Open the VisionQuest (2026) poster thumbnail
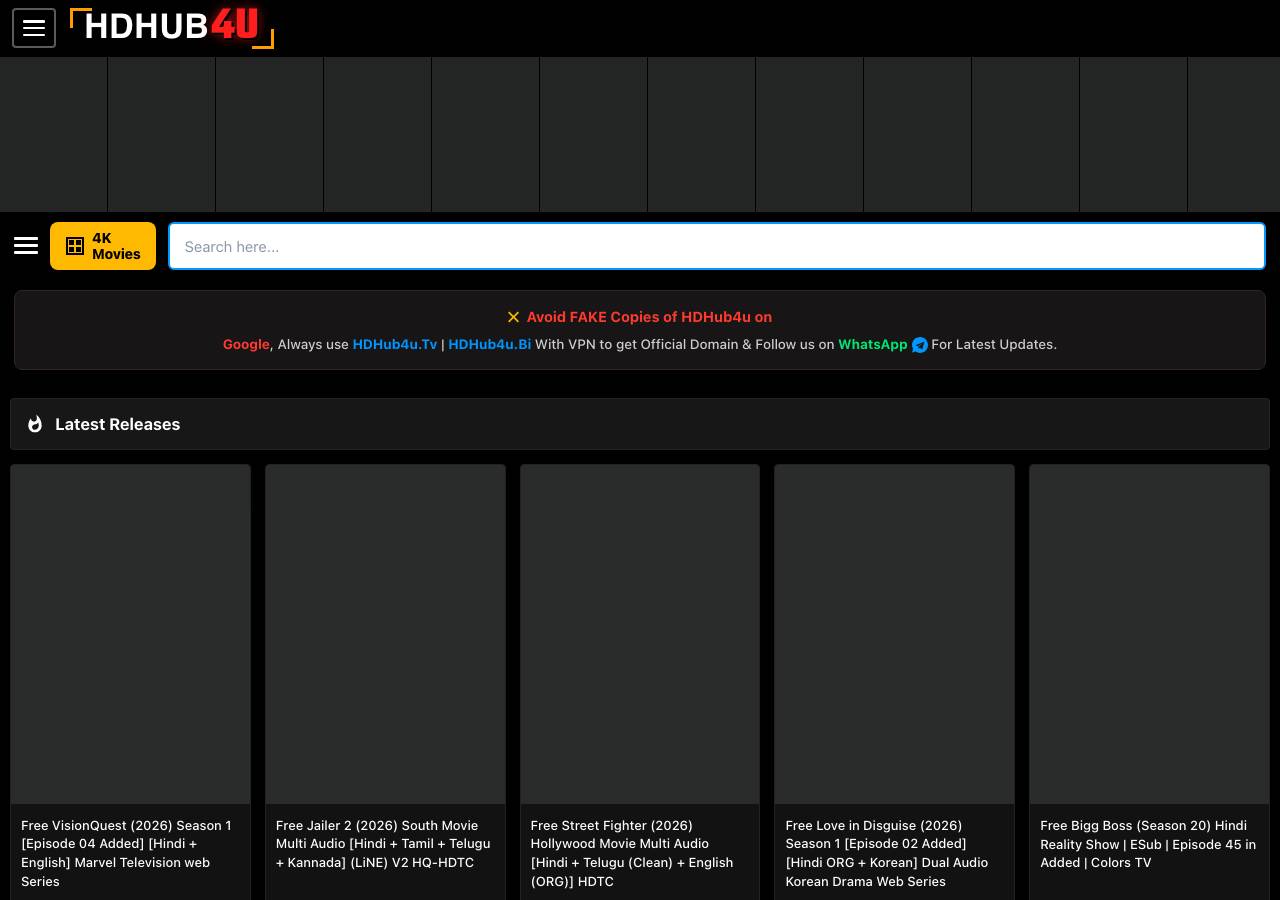Image resolution: width=1280 pixels, height=900 pixels. tap(131, 634)
